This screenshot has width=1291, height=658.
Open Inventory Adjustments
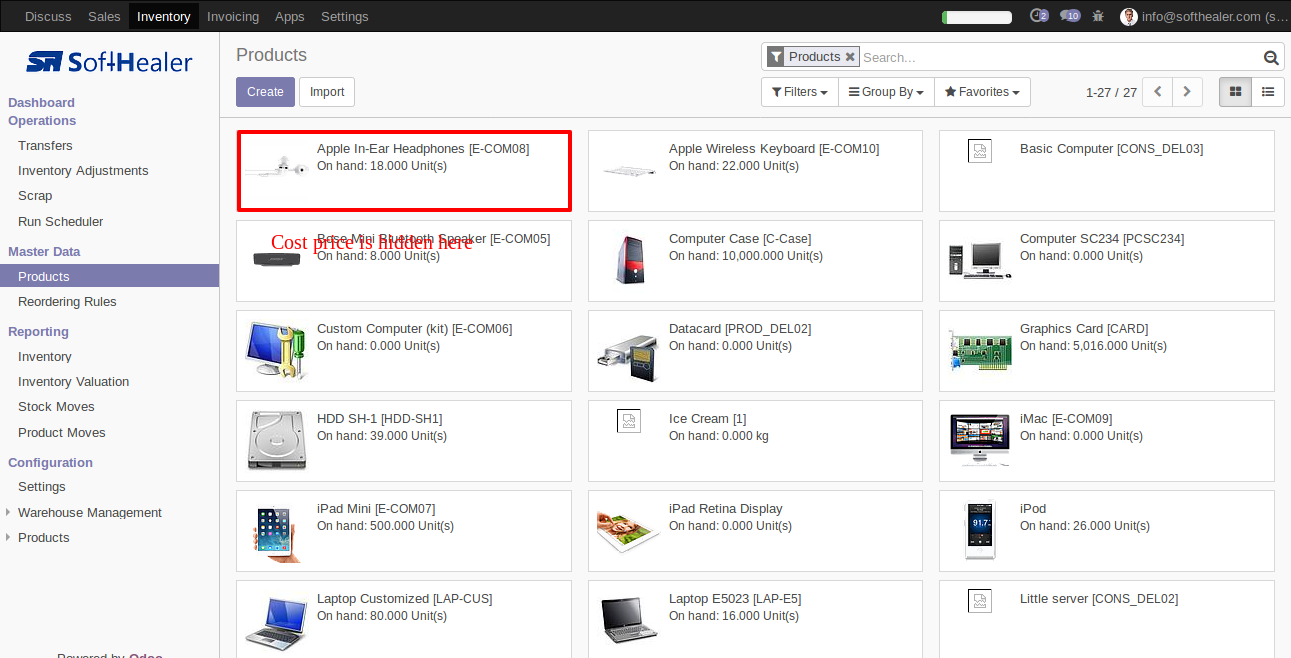pyautogui.click(x=83, y=170)
